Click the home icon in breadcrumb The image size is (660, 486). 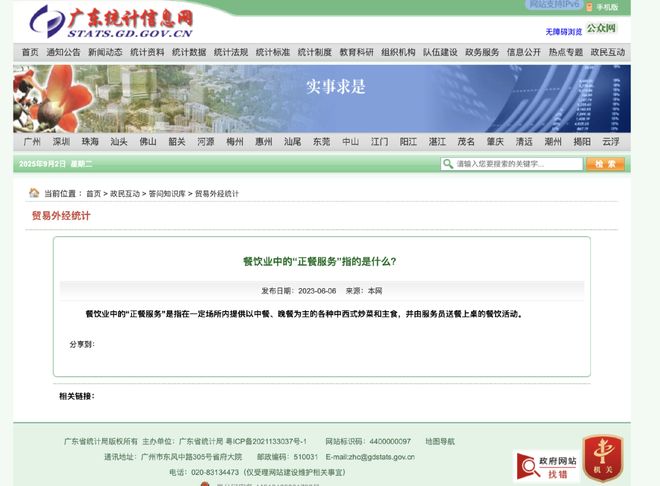tap(34, 193)
